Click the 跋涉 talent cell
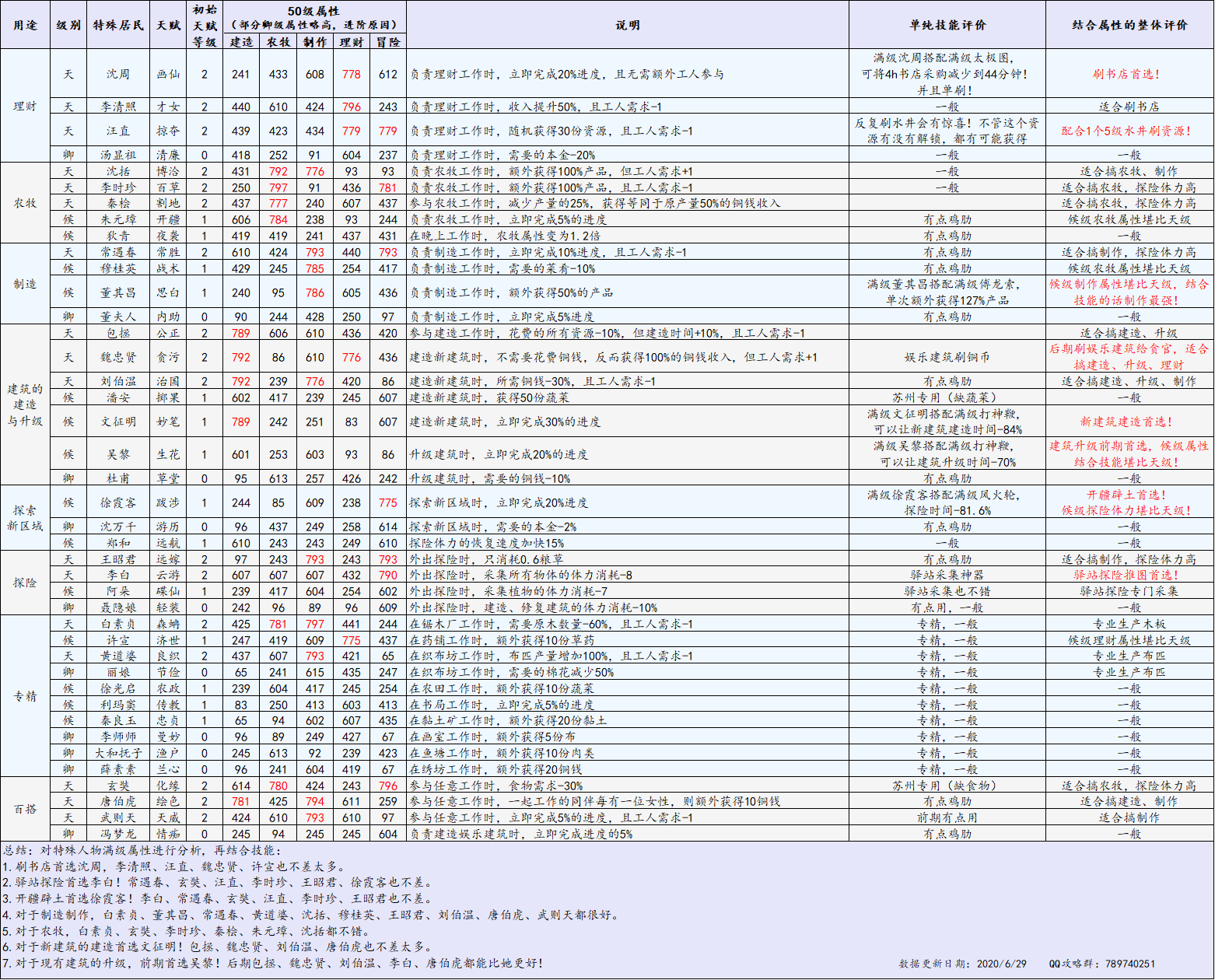This screenshot has width=1215, height=980. (168, 502)
